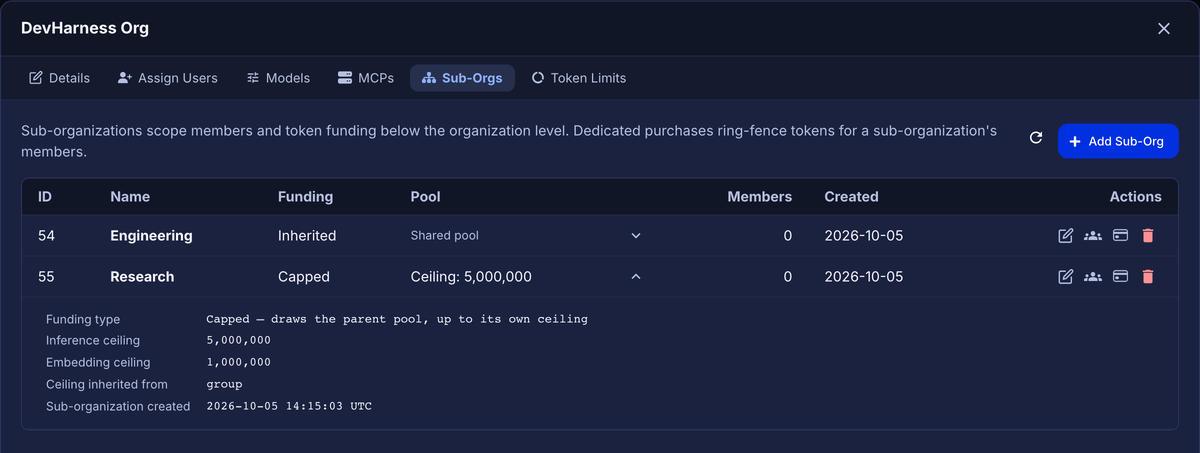Manage members of Engineering sub-org
Screen dimensions: 1200x453
[x=1093, y=236]
